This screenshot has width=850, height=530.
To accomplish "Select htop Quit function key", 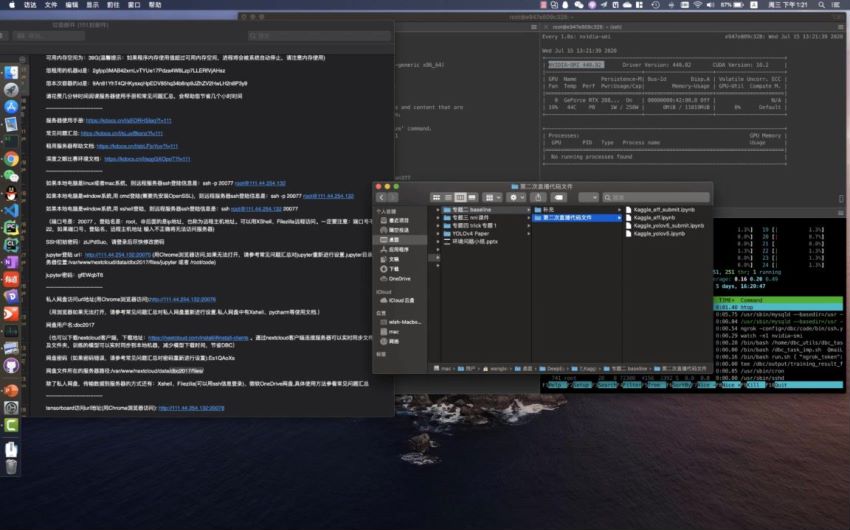I will [x=807, y=385].
